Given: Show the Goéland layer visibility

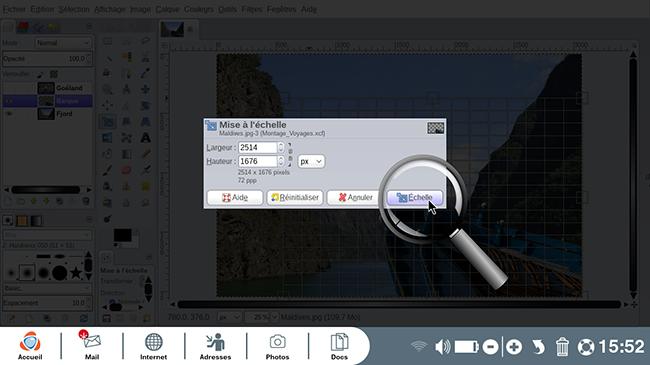Looking at the screenshot, I should pyautogui.click(x=9, y=88).
